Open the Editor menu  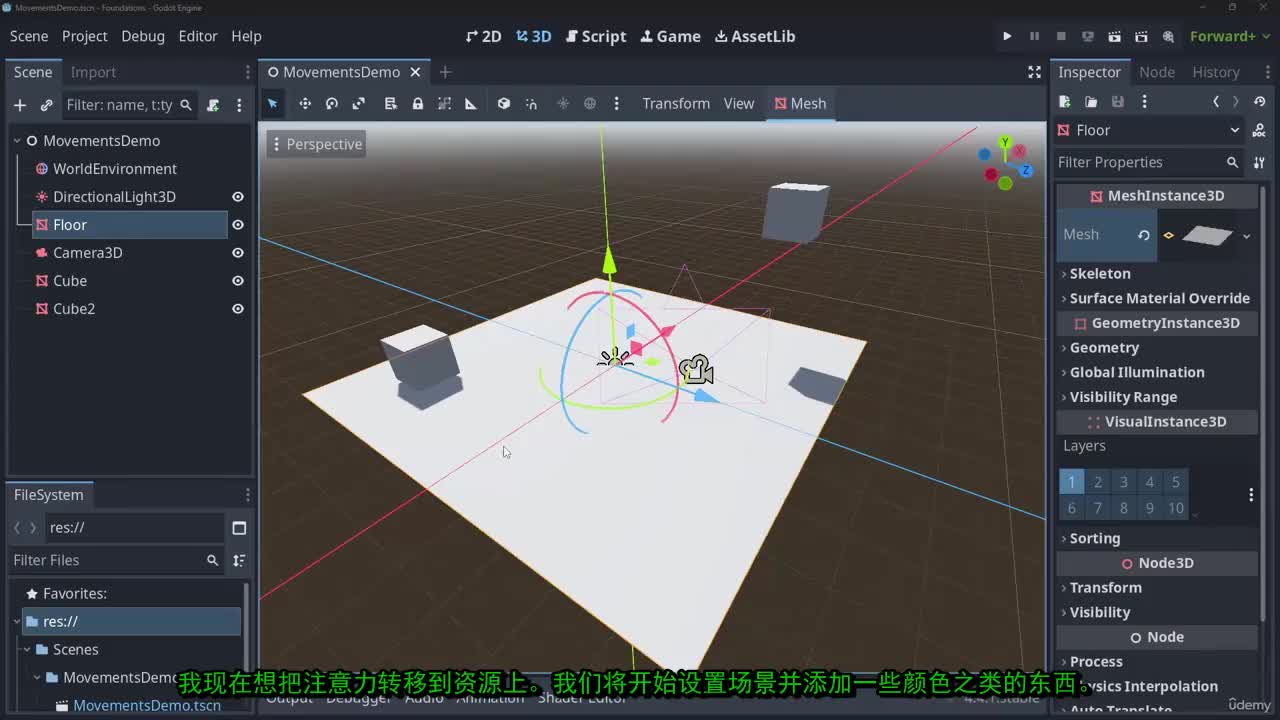click(198, 36)
